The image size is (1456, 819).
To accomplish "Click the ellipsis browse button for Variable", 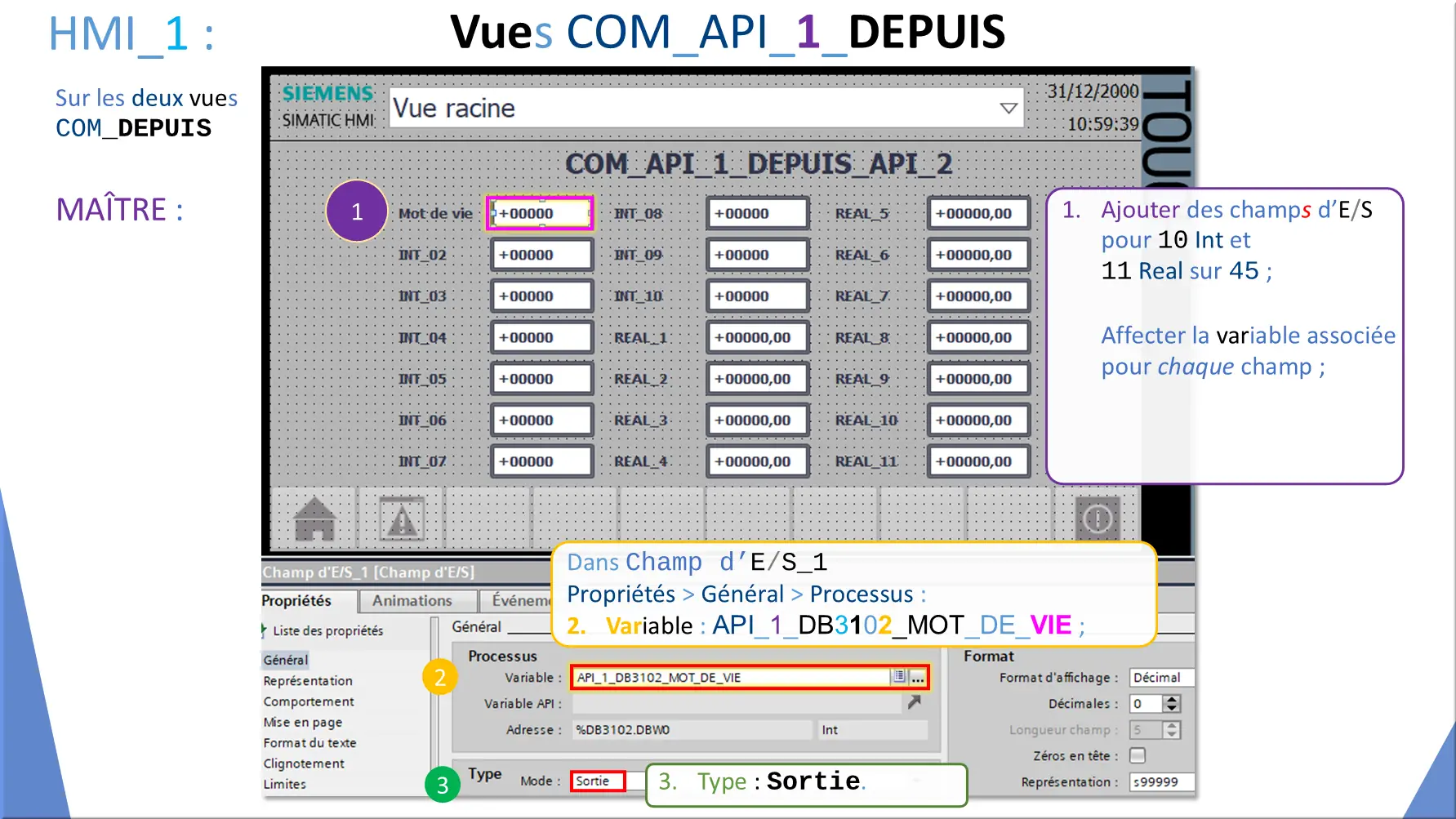I will (x=918, y=677).
